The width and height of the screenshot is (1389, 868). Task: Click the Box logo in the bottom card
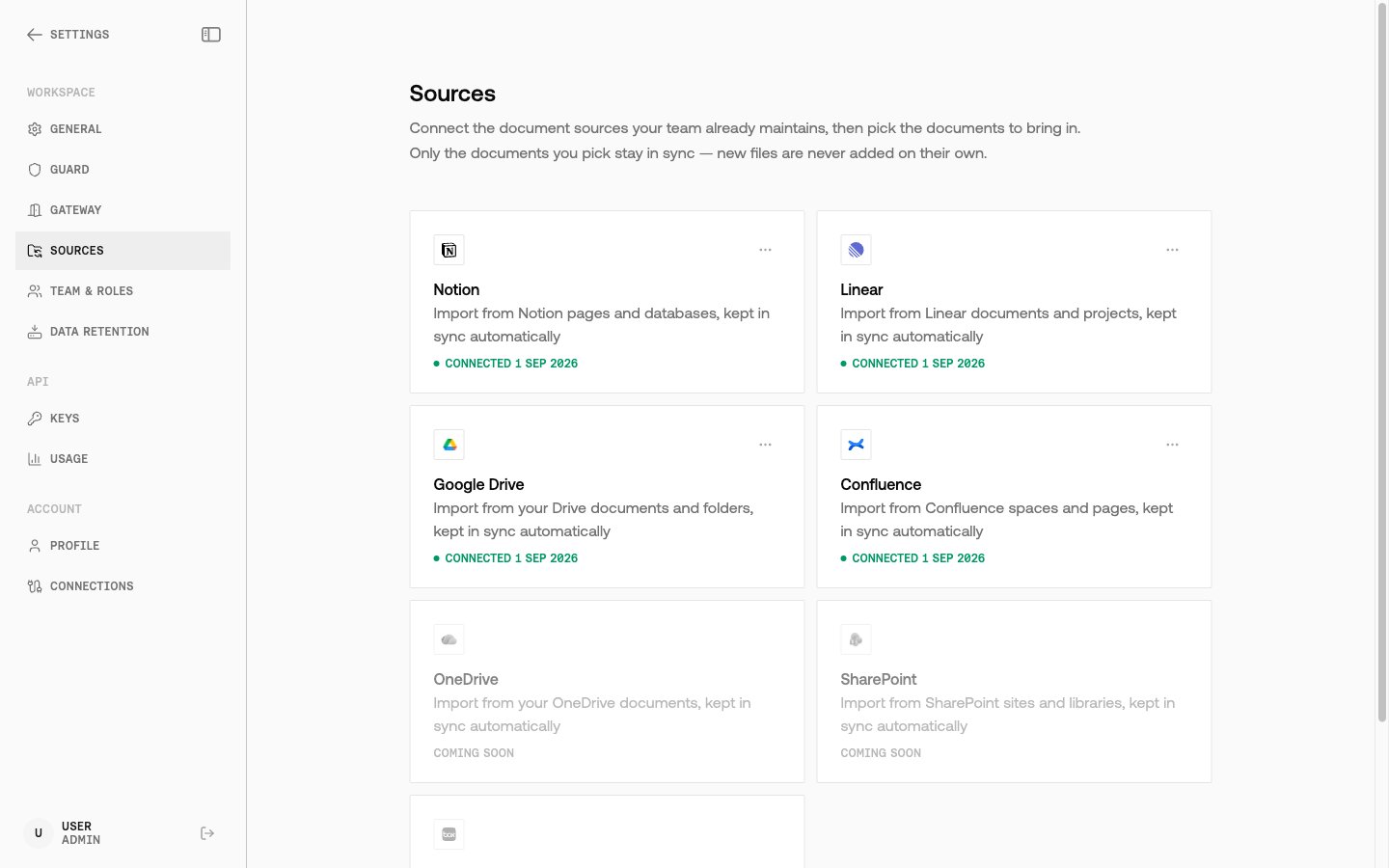click(449, 835)
